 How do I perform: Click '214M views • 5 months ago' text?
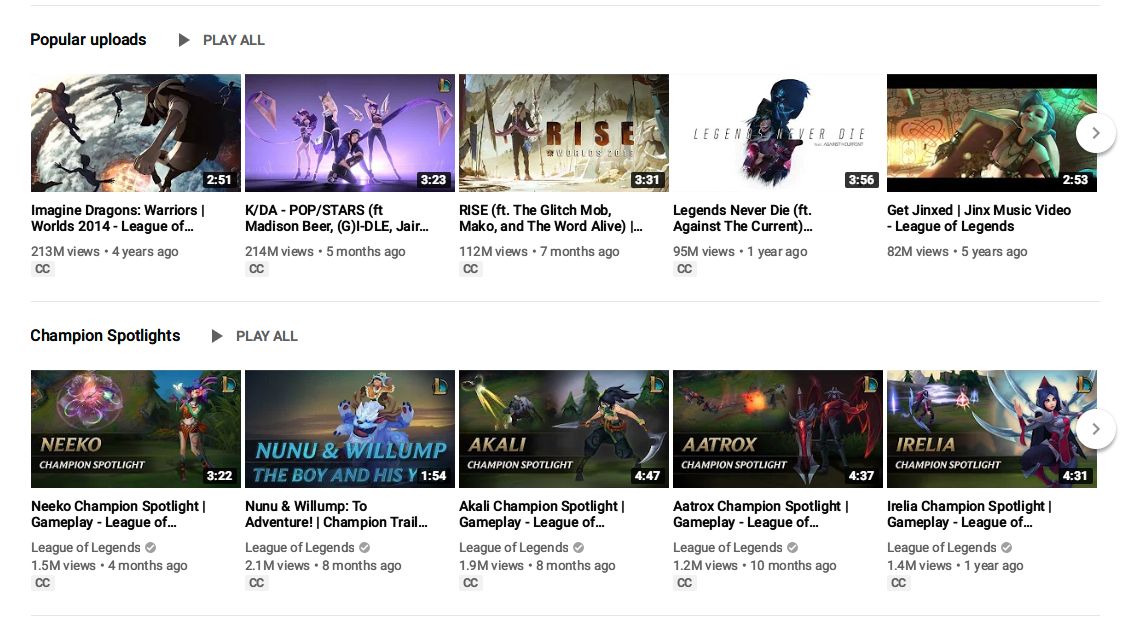325,252
